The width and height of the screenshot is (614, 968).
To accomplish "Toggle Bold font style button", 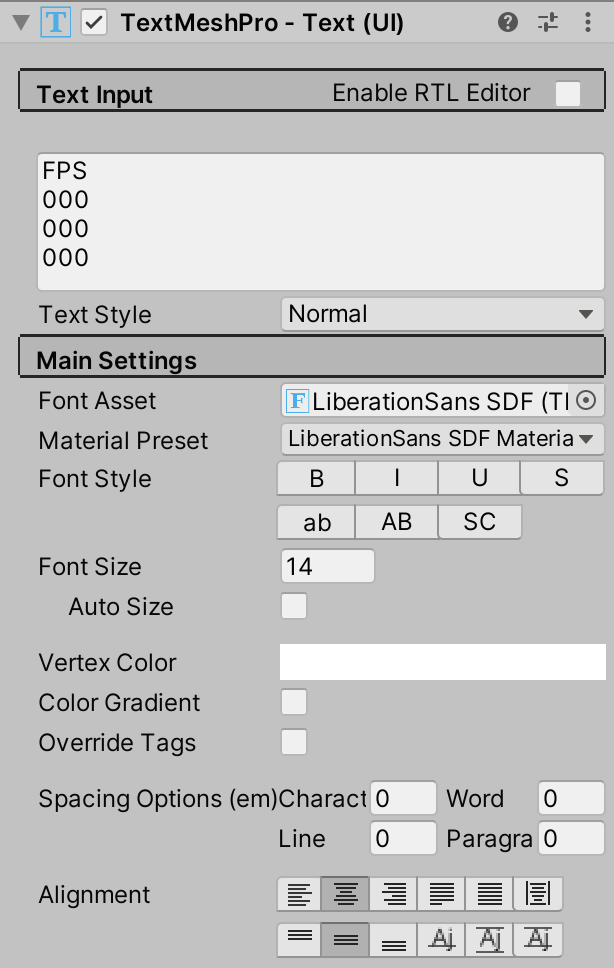I will (x=317, y=479).
